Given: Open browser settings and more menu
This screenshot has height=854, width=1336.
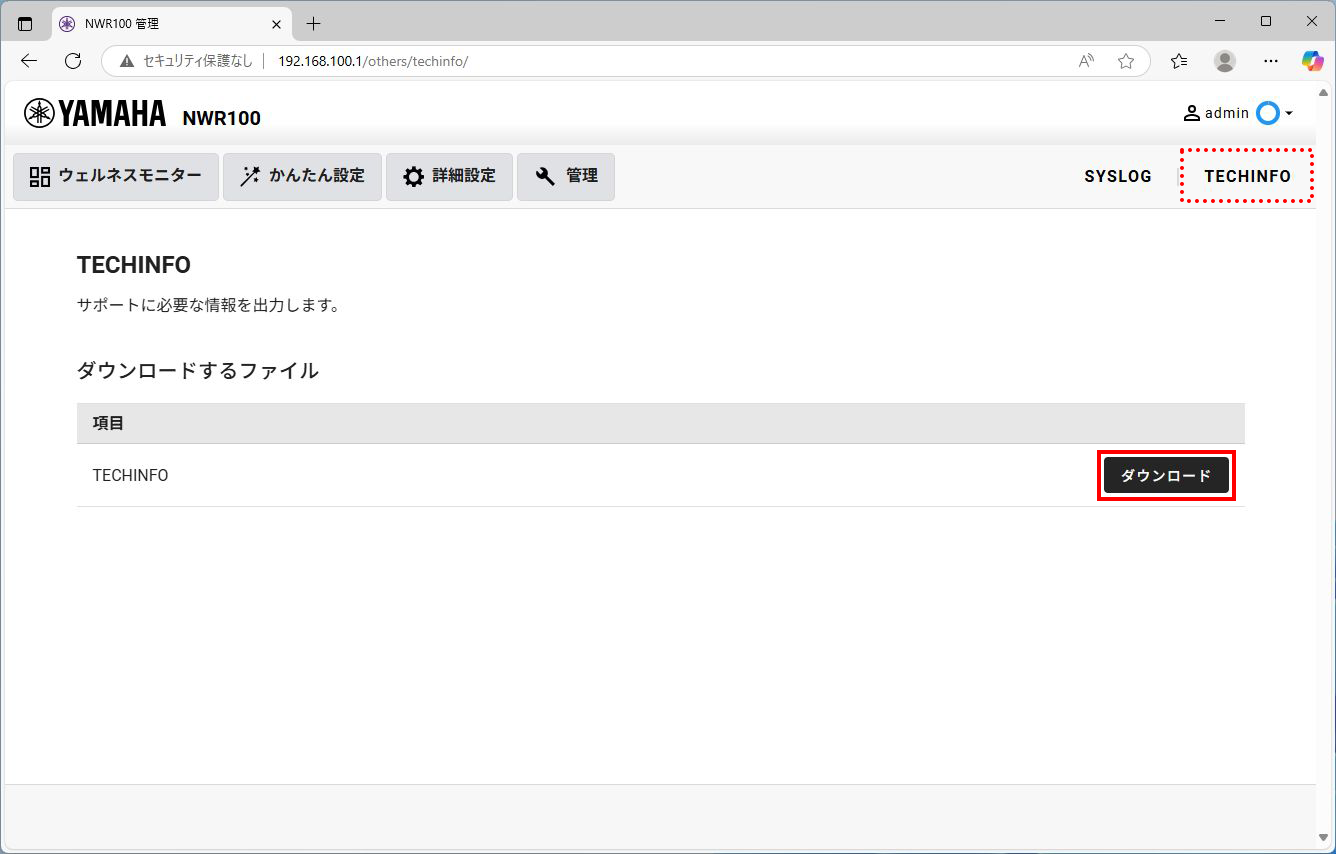Looking at the screenshot, I should pos(1271,61).
